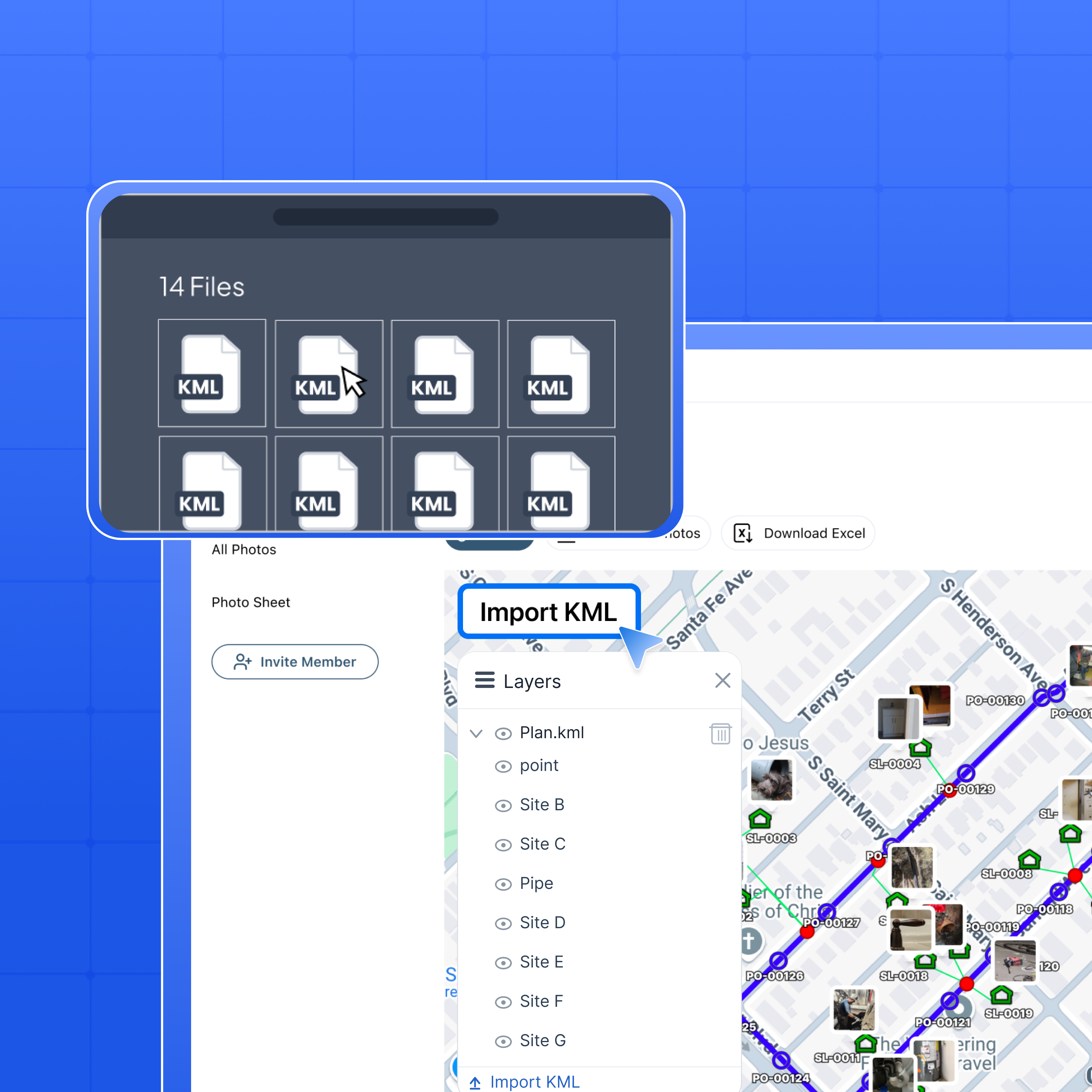Viewport: 1092px width, 1092px height.
Task: Click the Import KML upload arrow icon
Action: pos(475,1083)
